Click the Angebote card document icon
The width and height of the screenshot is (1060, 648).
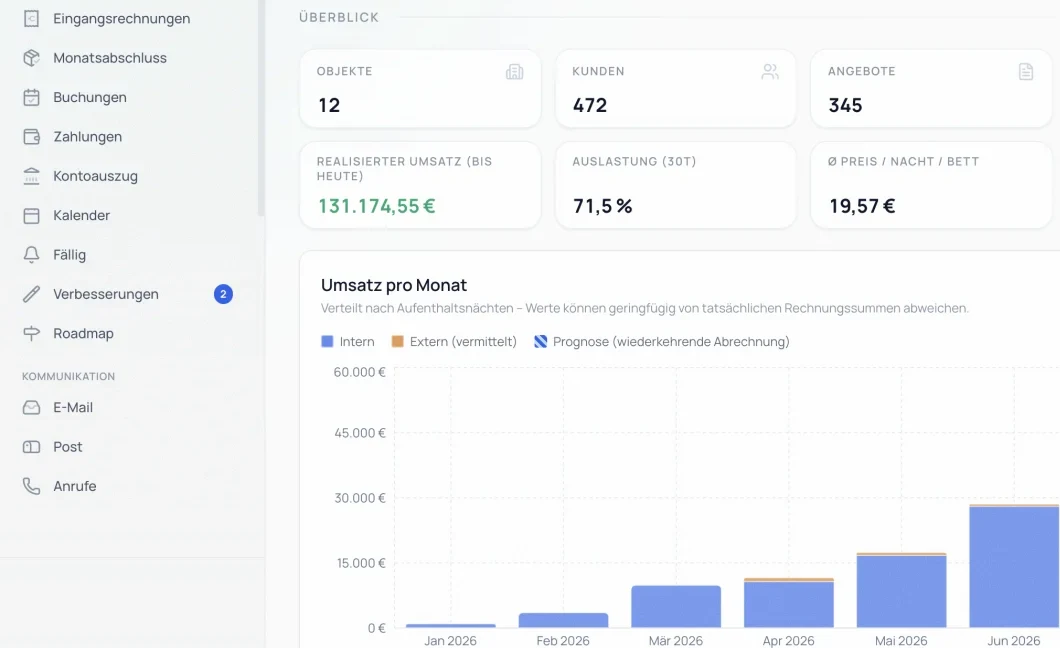pyautogui.click(x=1026, y=72)
